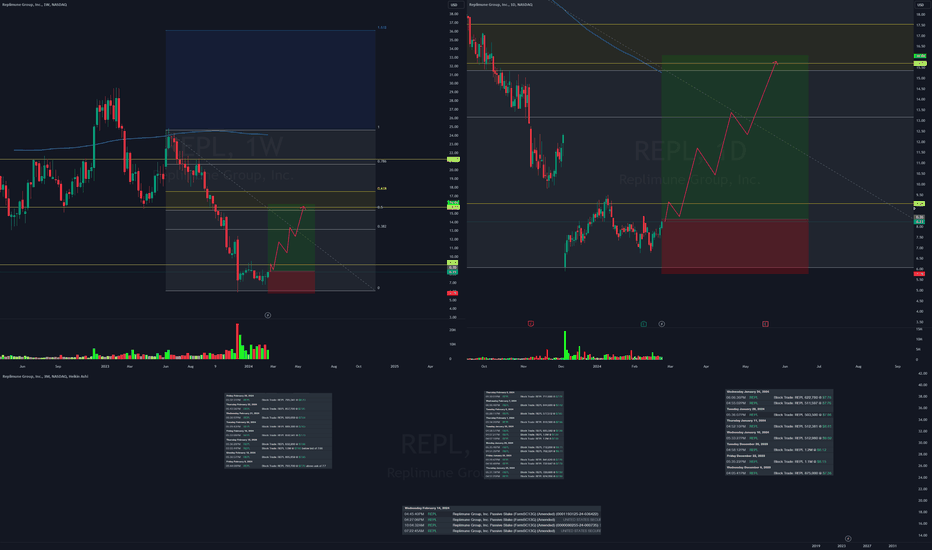Select the 0.382 Fibonacci level label
This screenshot has height=550, width=932.
coord(382,227)
